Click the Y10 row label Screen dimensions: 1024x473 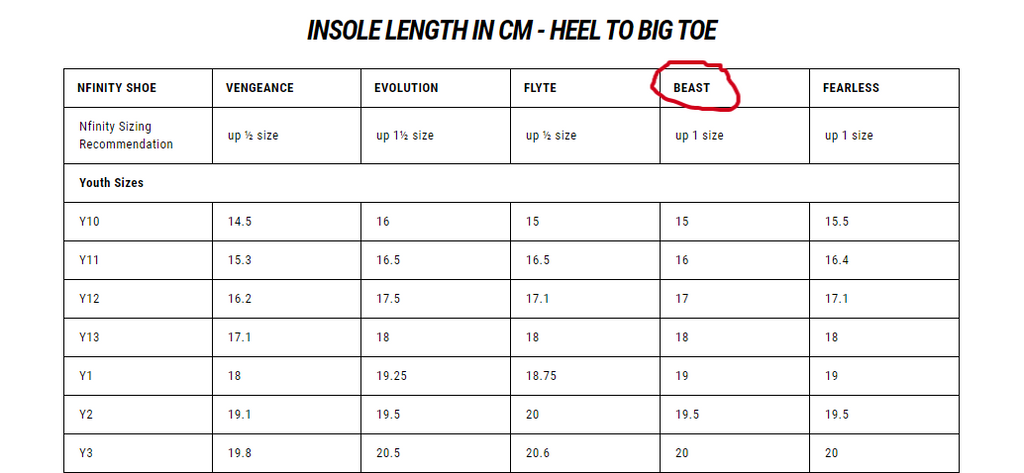[x=90, y=222]
